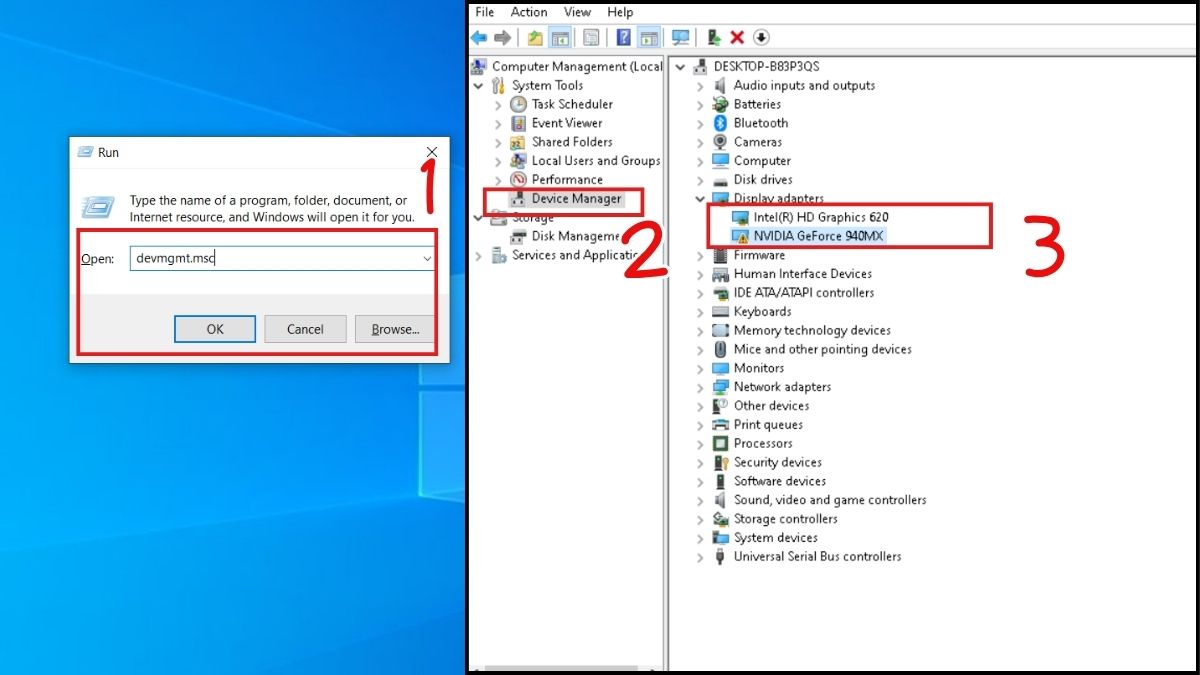1200x675 pixels.
Task: Click the Performance gauge icon in left tree
Action: [x=518, y=180]
